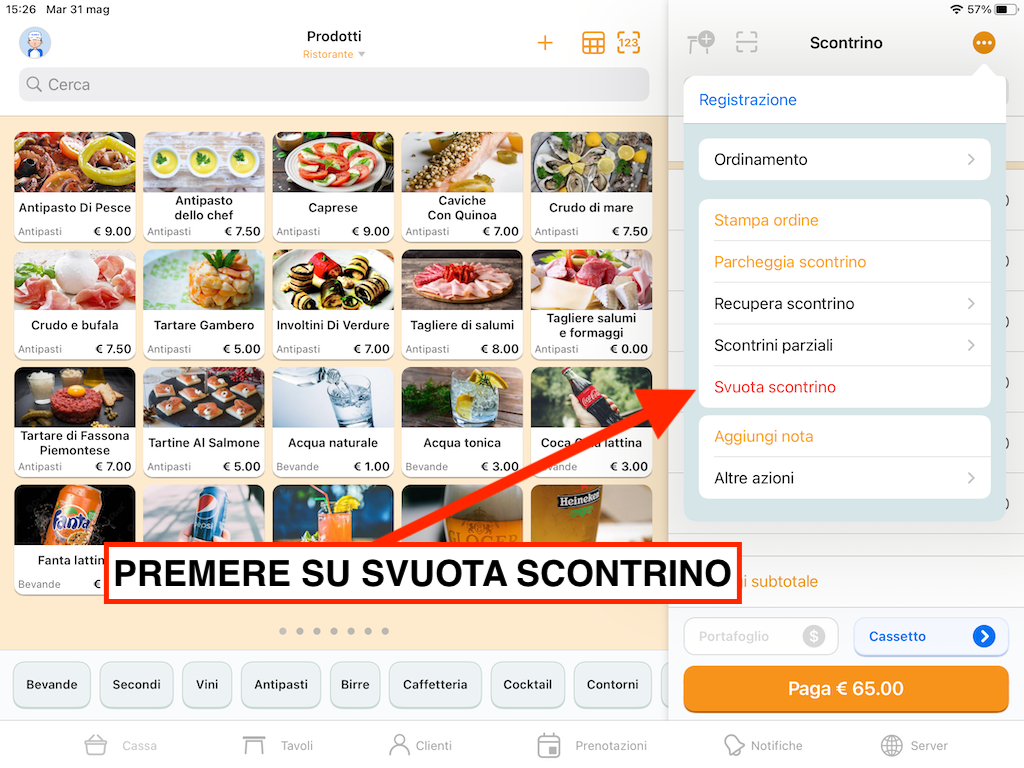Tap the barcode scan frame icon

click(x=746, y=42)
